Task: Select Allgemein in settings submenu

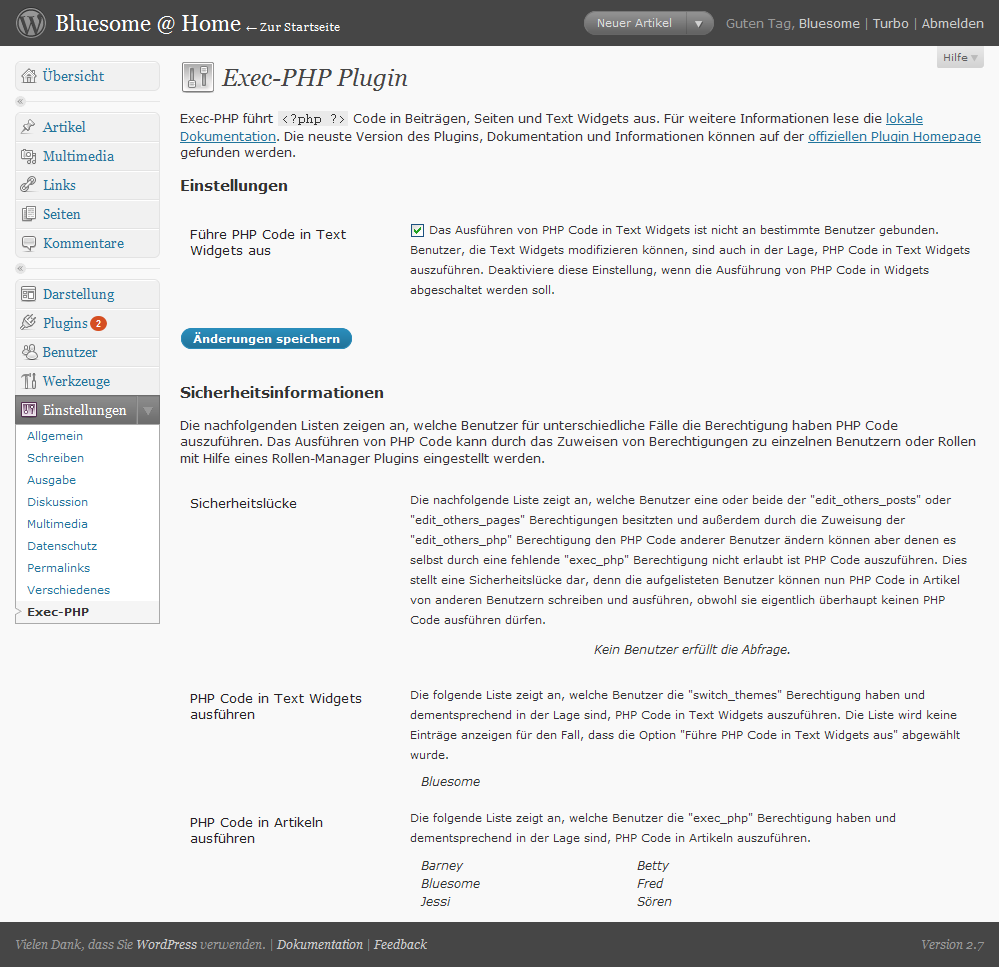Action: 55,436
